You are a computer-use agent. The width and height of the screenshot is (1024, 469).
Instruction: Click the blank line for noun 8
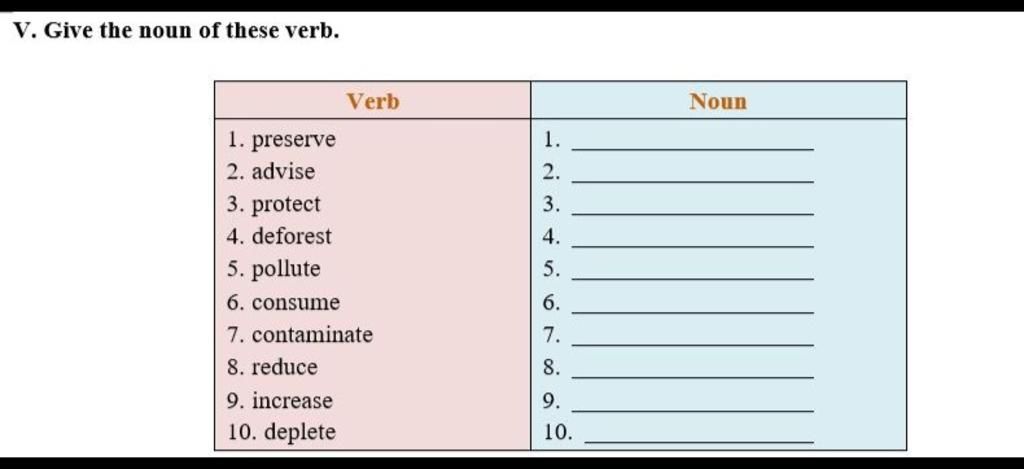(x=692, y=378)
